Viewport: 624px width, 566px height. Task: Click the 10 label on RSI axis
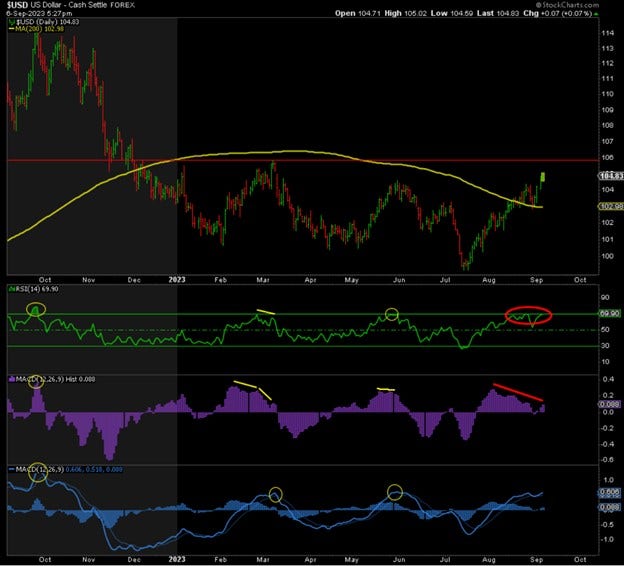pyautogui.click(x=605, y=361)
